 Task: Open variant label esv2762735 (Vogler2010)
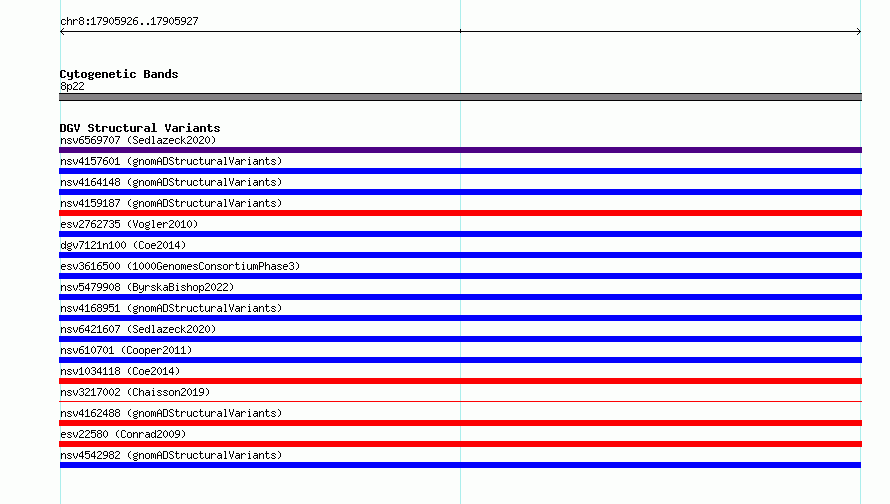pos(129,224)
